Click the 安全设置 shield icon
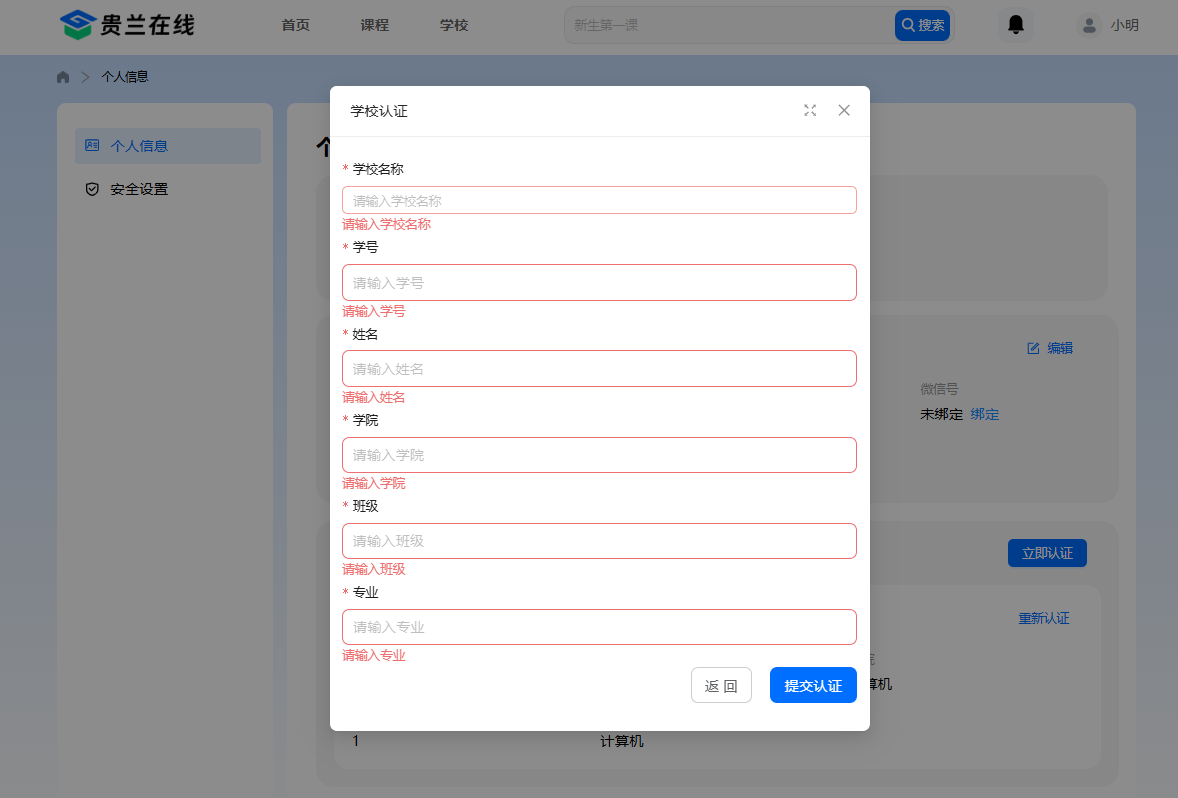 click(92, 189)
